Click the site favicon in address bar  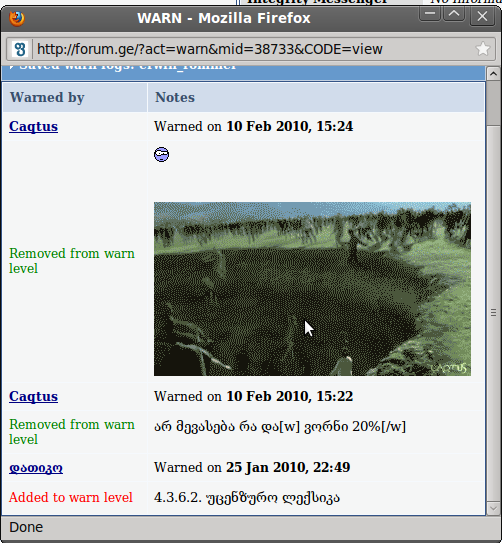(x=20, y=49)
